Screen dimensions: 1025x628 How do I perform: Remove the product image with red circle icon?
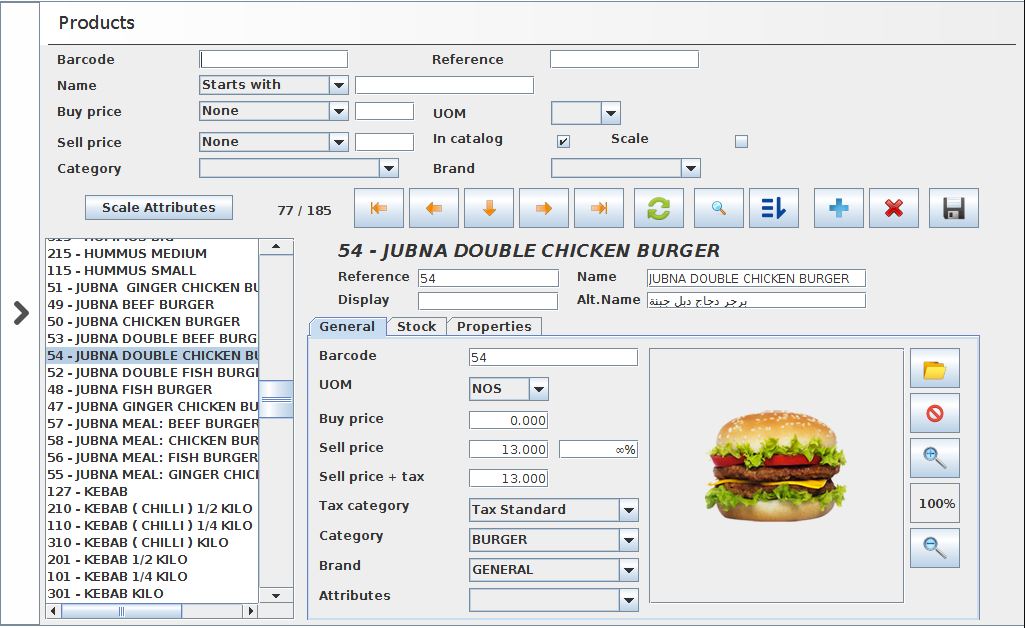click(934, 413)
